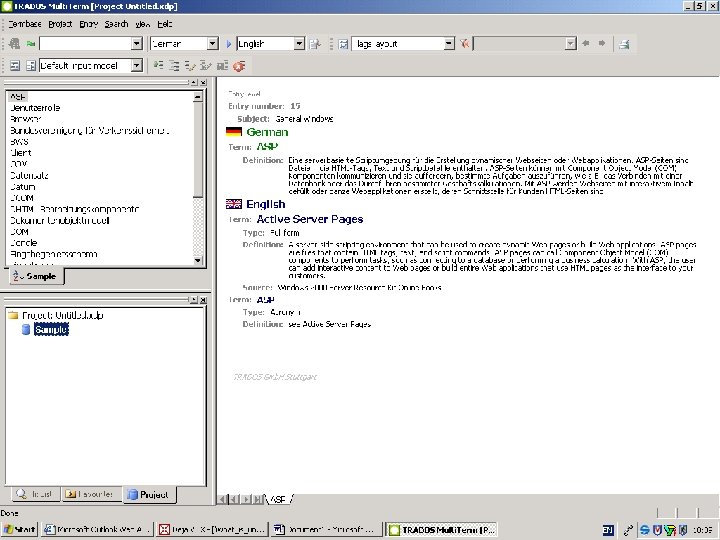Screen dimensions: 720x540
Task: Go to last sheet with the rightmost tab arrow
Action: pyautogui.click(x=258, y=499)
